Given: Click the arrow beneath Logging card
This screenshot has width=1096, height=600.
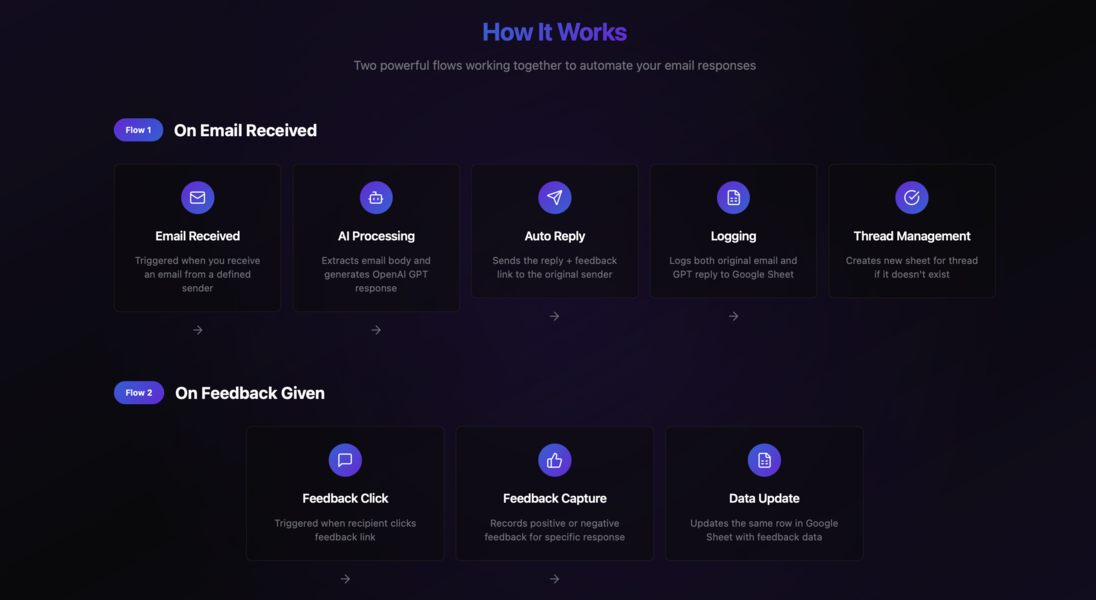Looking at the screenshot, I should pyautogui.click(x=733, y=316).
